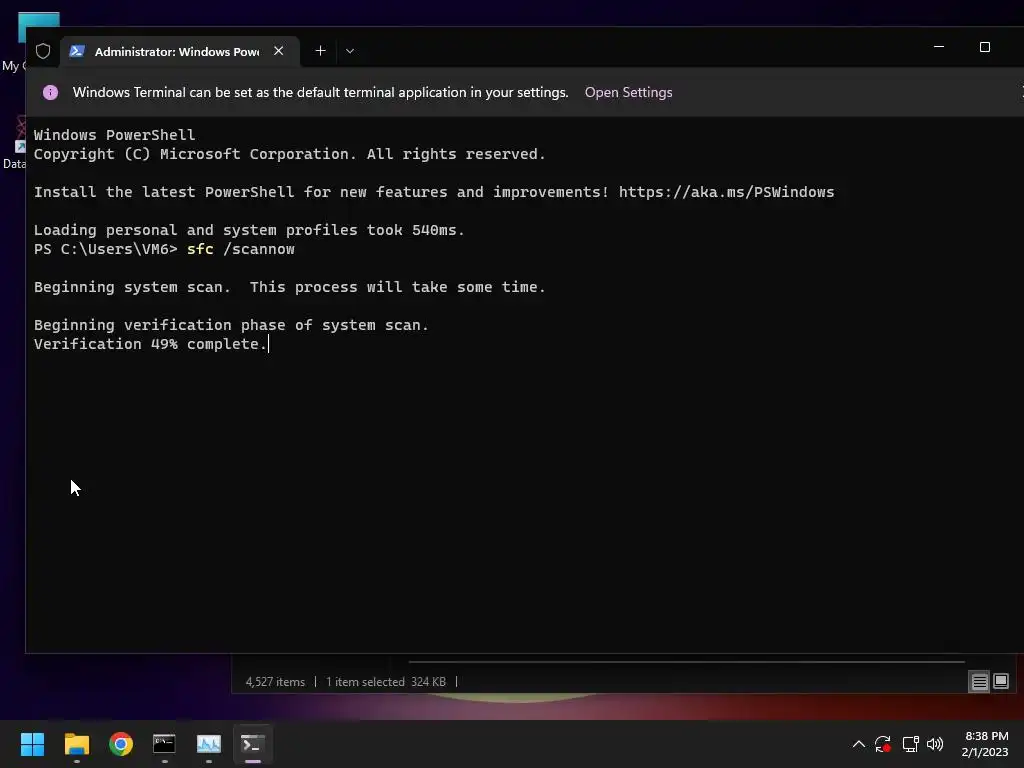Open File Explorer from the taskbar
Screen dimensions: 1024x768
point(76,744)
